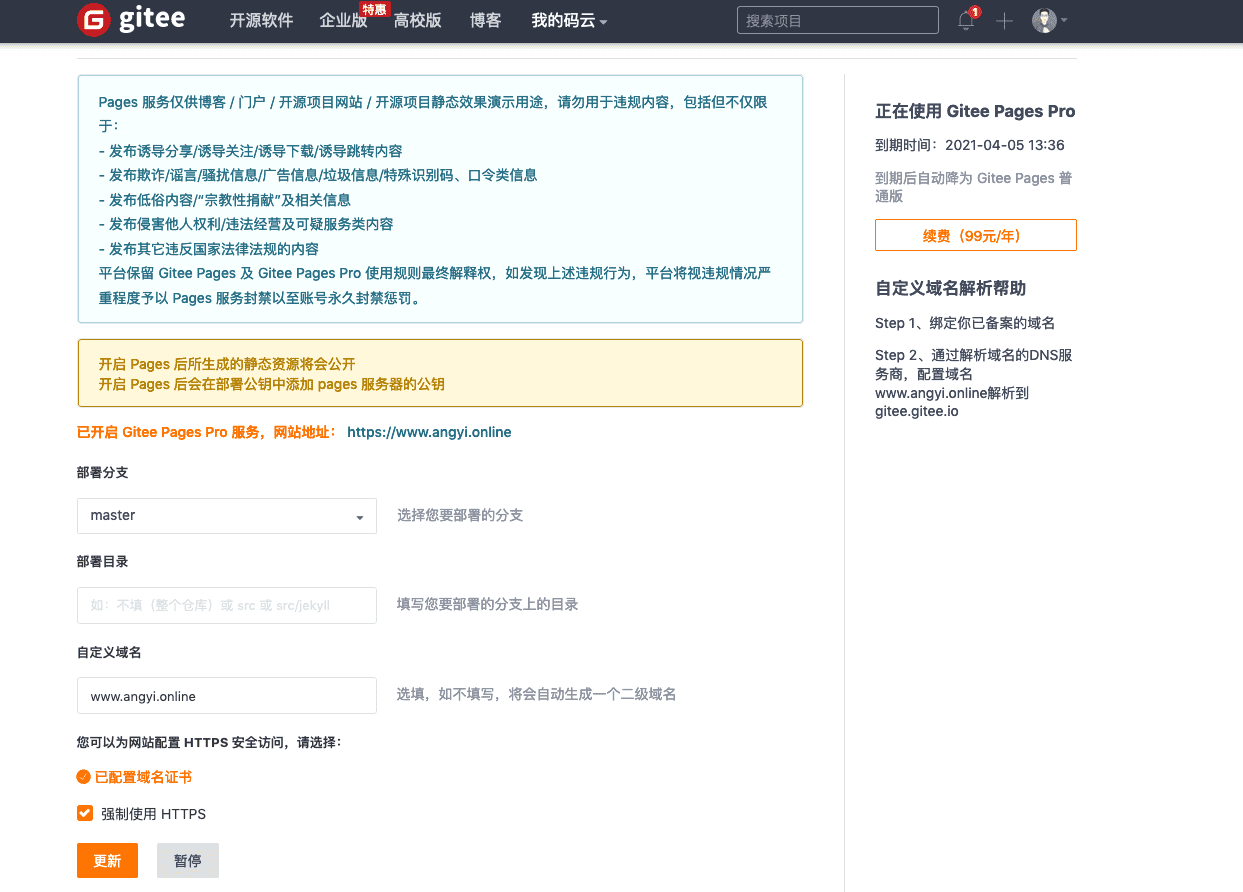Open the https://www.angyi.online link
Screen dimensions: 1243x892
pyautogui.click(x=429, y=432)
